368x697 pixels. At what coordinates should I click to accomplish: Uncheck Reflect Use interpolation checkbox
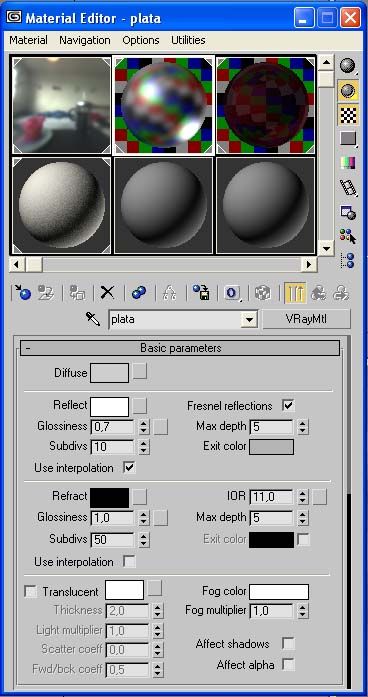click(129, 468)
